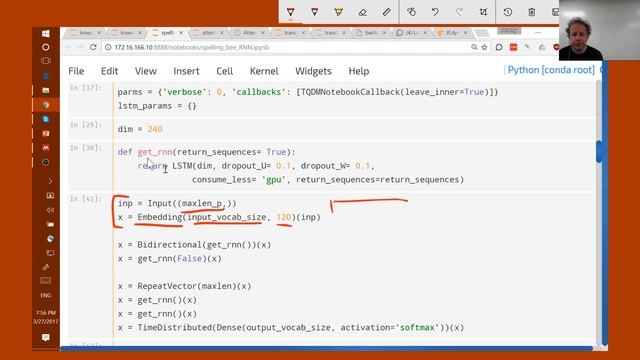Open the Cell menu
This screenshot has width=640, height=360.
[224, 71]
